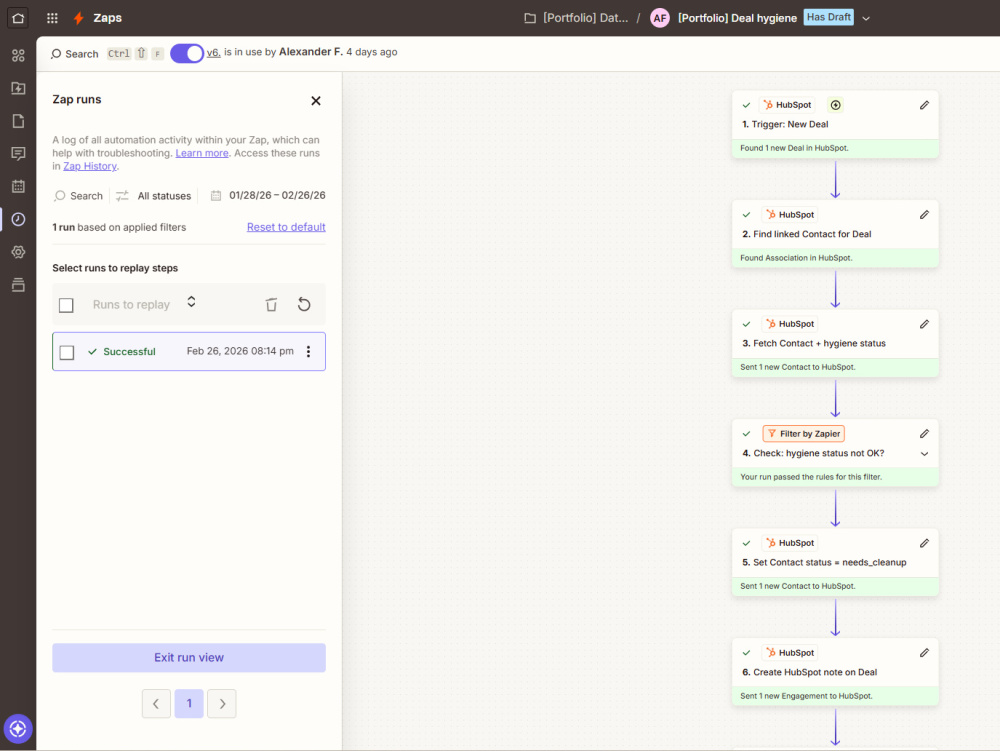Screen dimensions: 1000x751
Task: Close the Zap runs panel
Action: click(316, 101)
